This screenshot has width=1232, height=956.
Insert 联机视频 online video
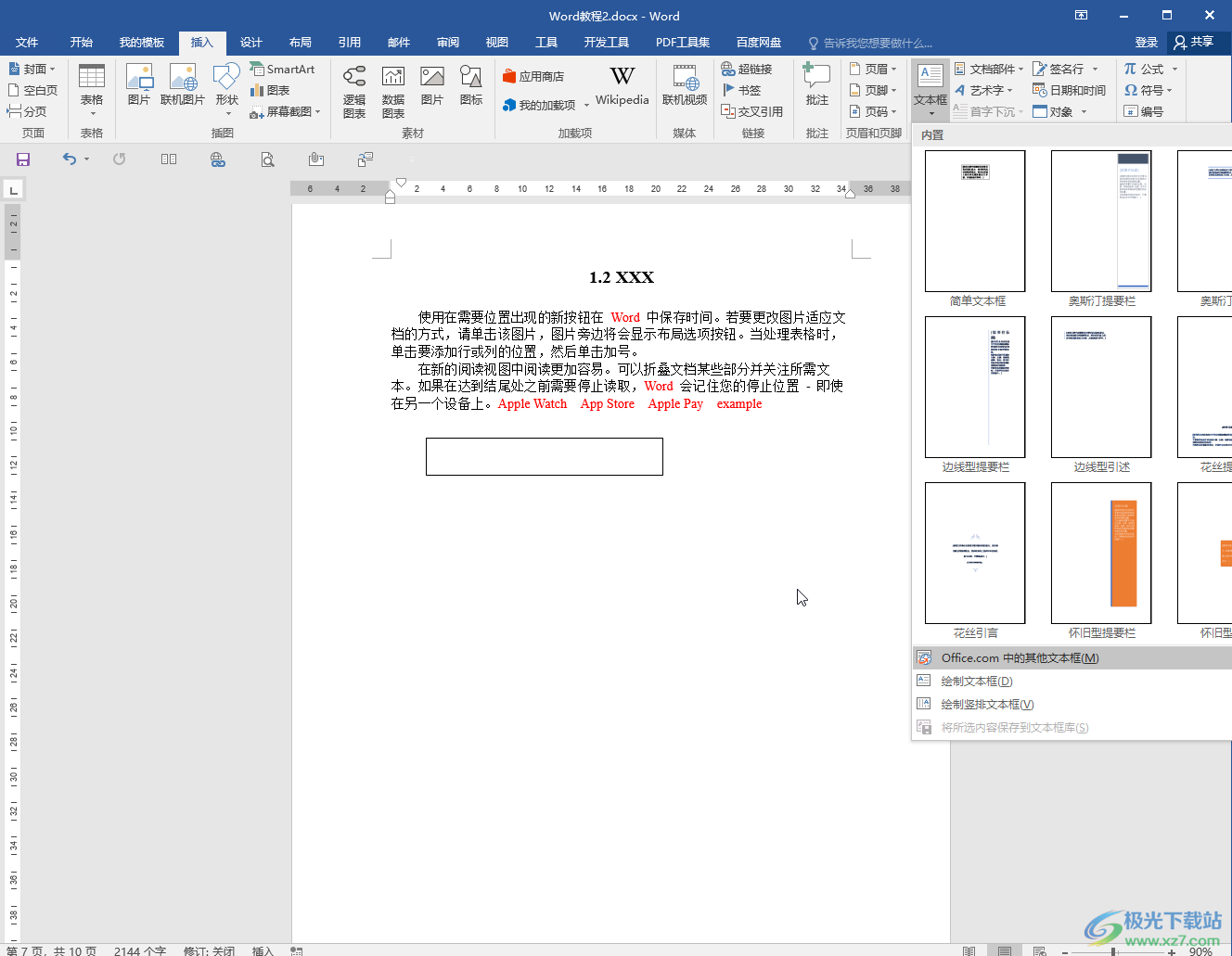tap(685, 84)
